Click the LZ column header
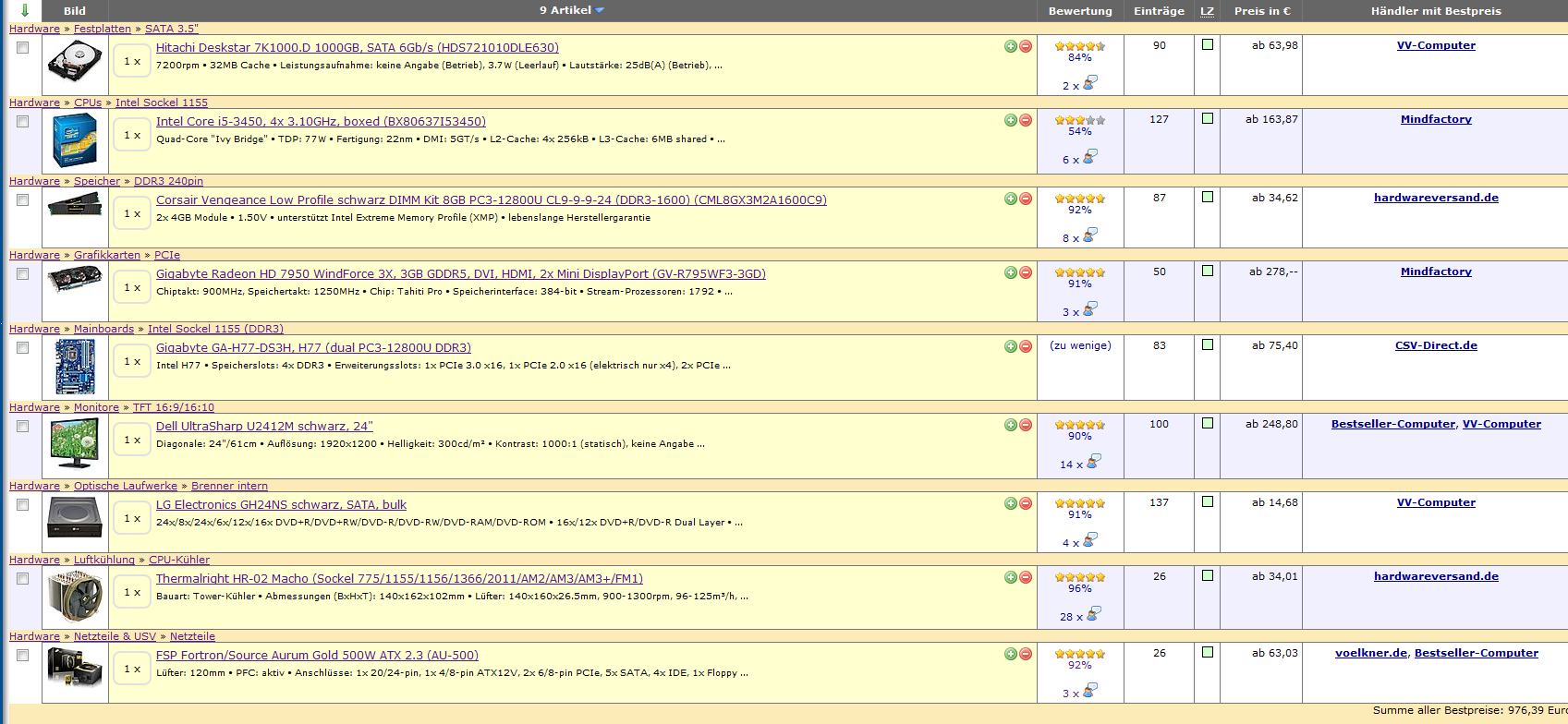Screen dimensions: 1568x724 [1207, 11]
